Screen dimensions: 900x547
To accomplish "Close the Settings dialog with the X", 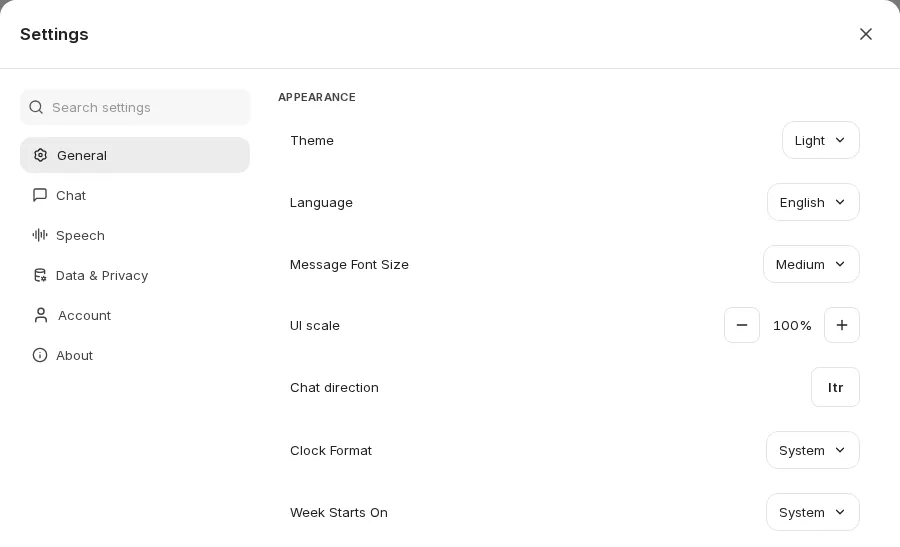I will (x=866, y=34).
